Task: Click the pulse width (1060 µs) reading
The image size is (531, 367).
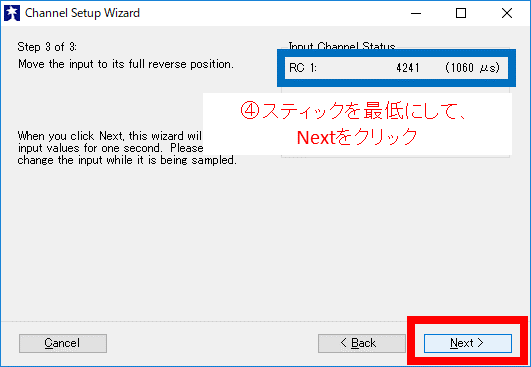Action: click(x=472, y=68)
